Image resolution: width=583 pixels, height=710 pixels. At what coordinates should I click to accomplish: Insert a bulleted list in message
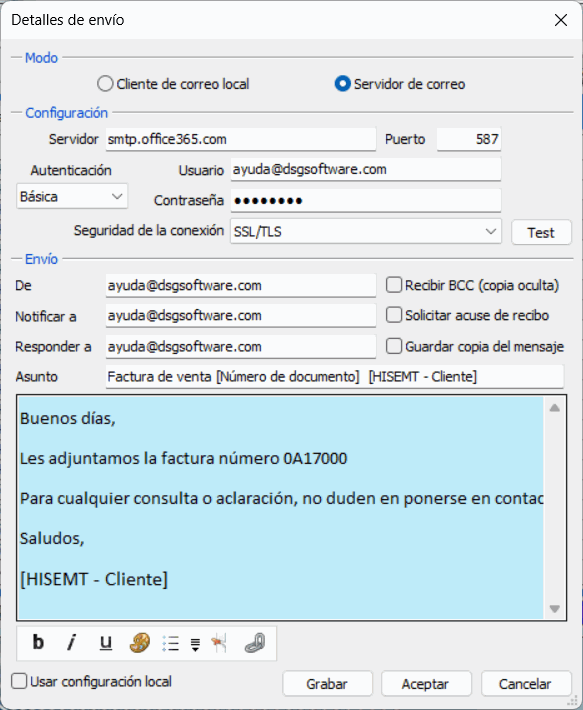click(x=171, y=643)
